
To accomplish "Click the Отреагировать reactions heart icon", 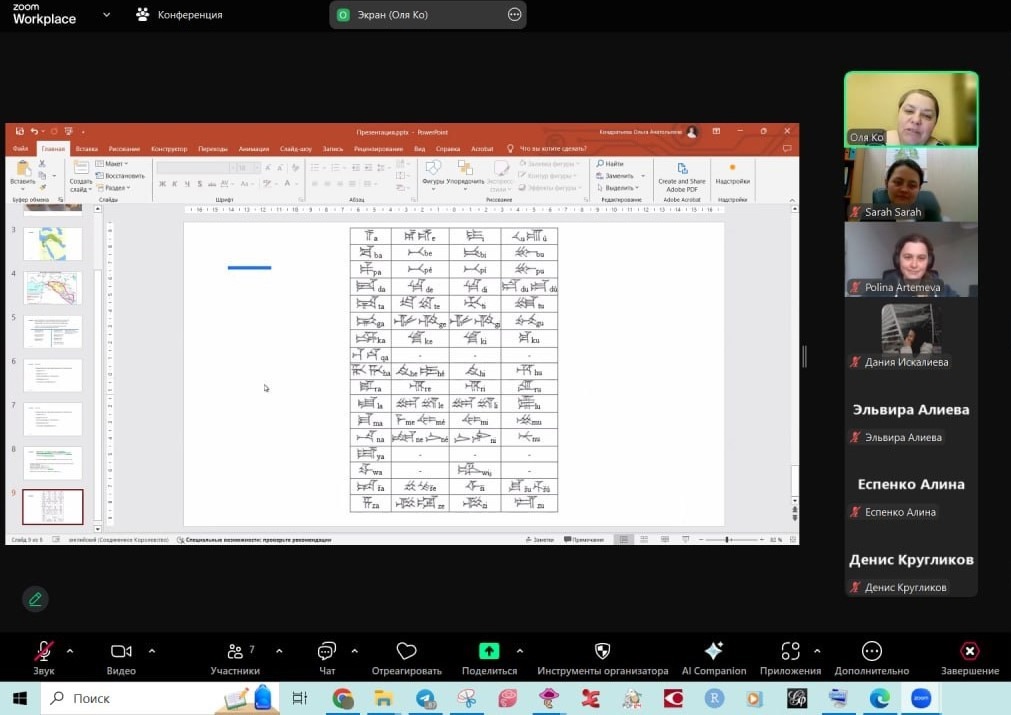I will pos(406,652).
